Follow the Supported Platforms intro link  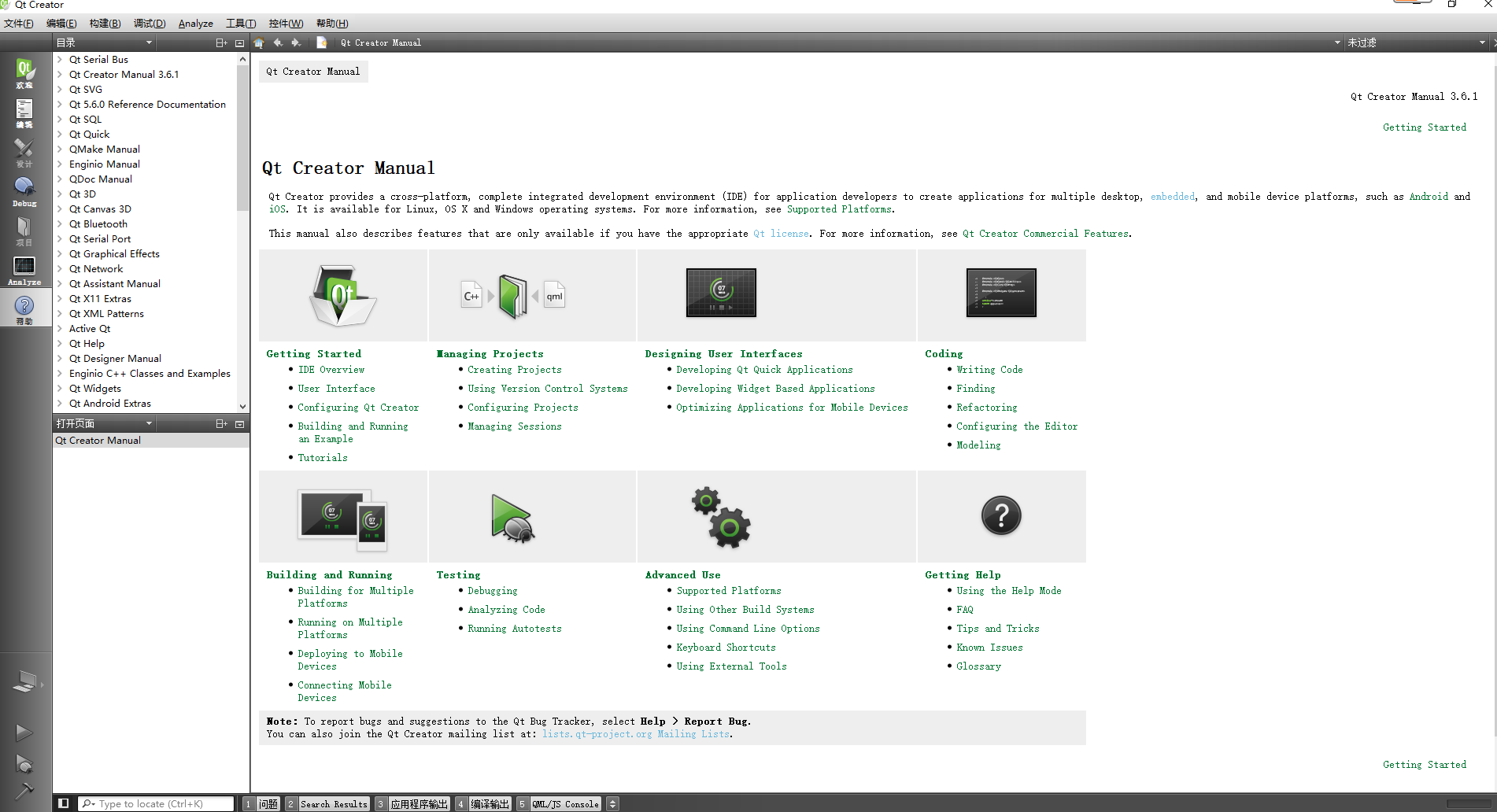click(x=839, y=209)
